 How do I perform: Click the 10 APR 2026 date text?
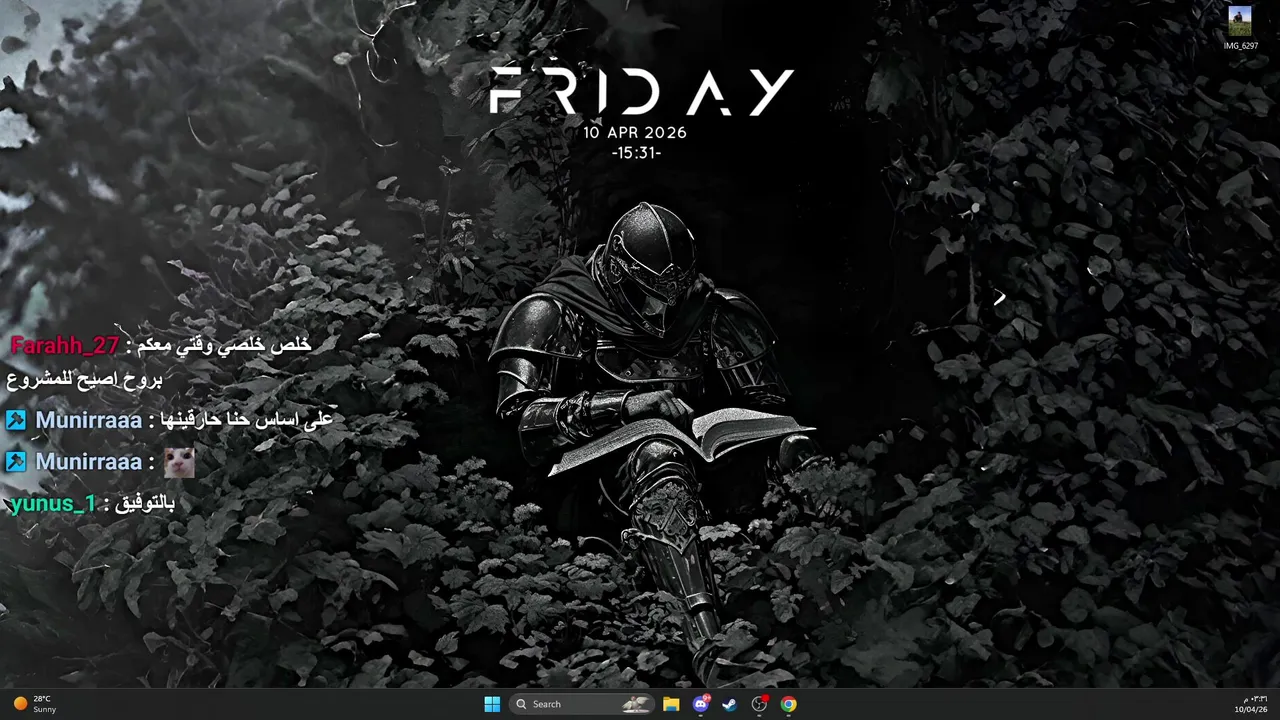635,132
